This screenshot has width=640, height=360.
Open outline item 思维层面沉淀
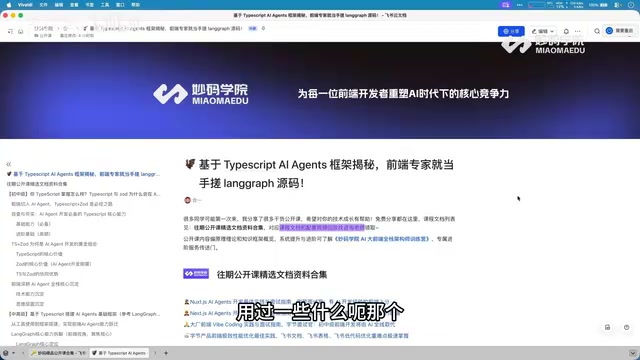point(30,304)
